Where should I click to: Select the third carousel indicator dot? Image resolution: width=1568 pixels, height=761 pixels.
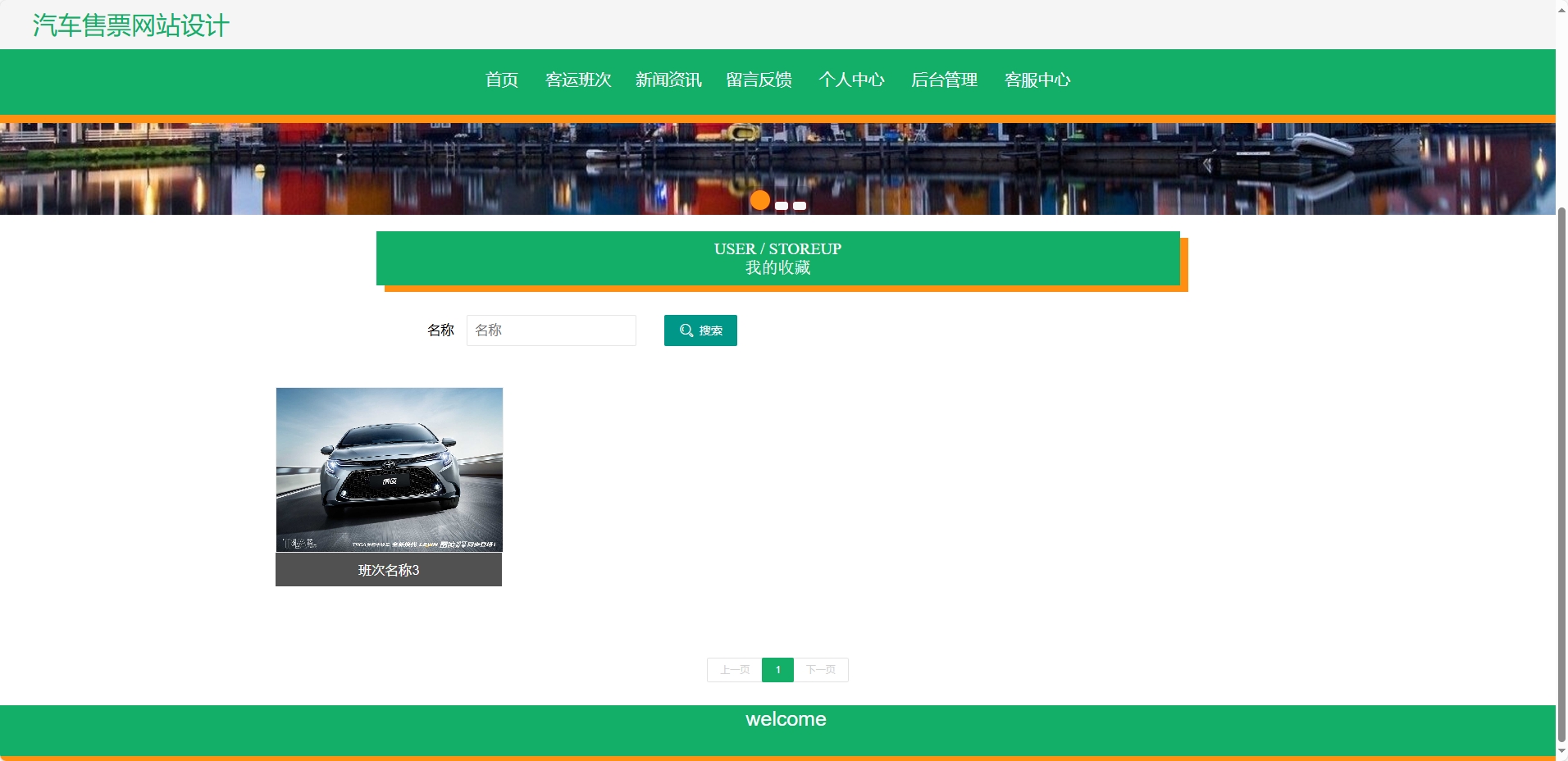click(797, 206)
